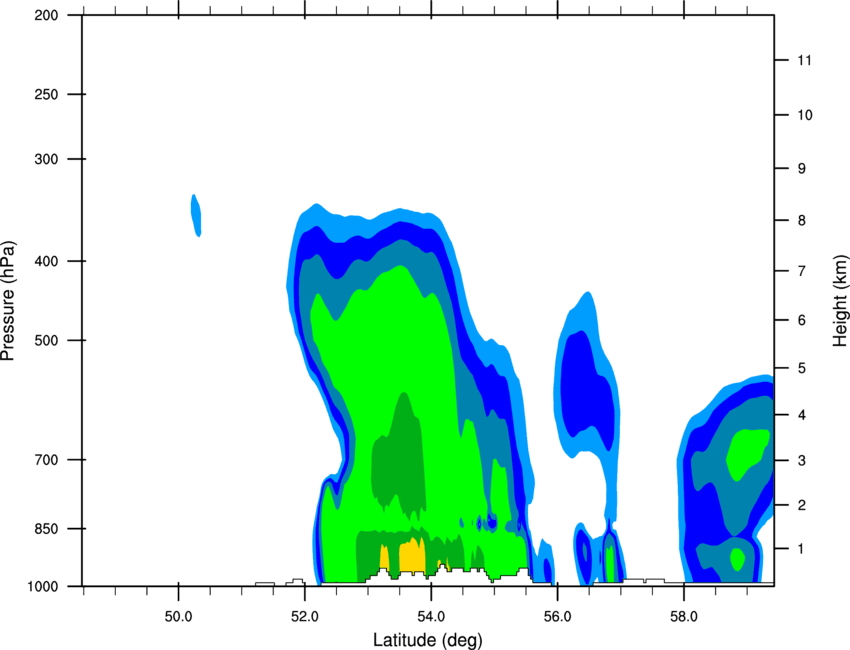Click the 8 km height tick label

(802, 220)
